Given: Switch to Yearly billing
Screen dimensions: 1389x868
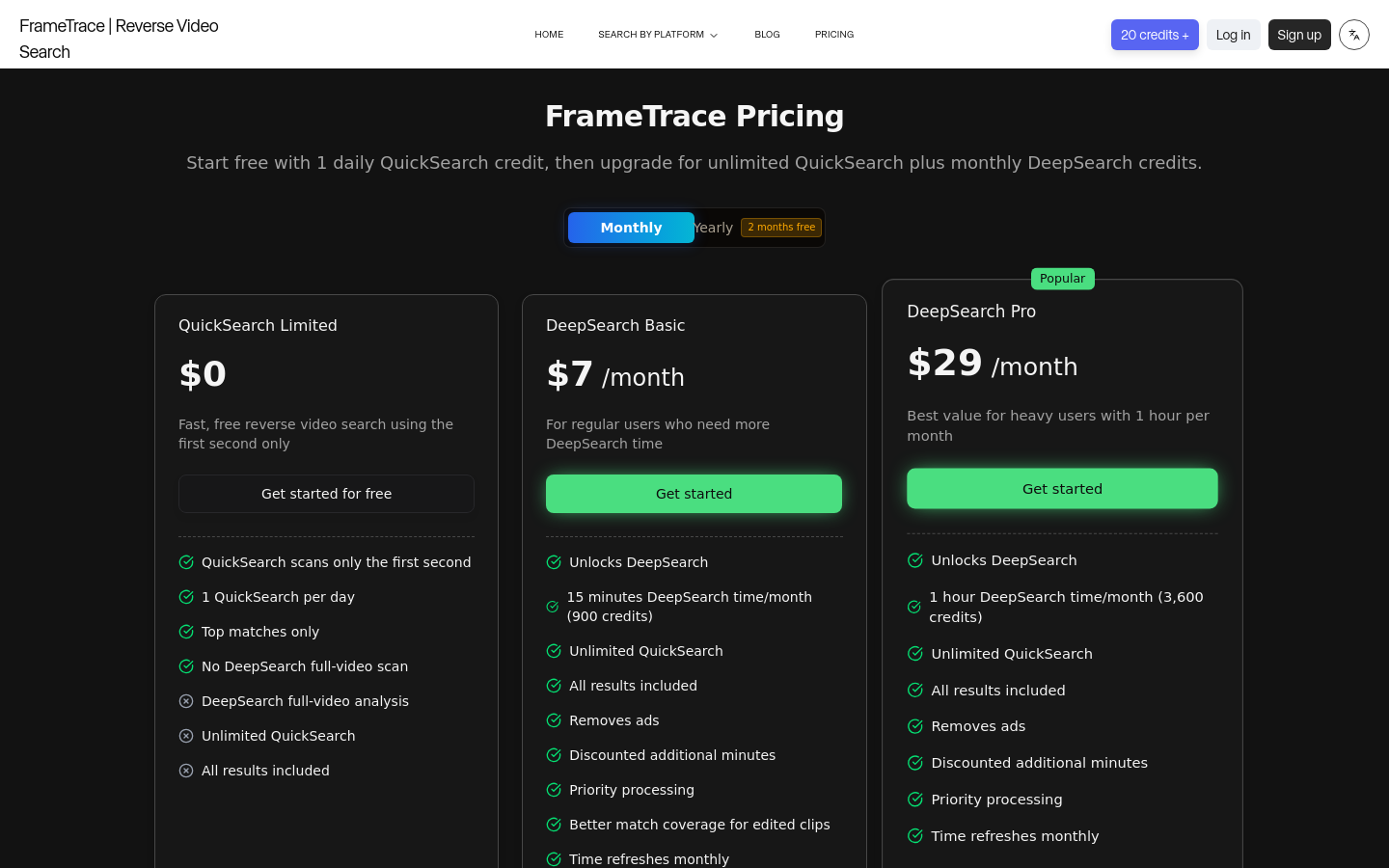Looking at the screenshot, I should (x=713, y=228).
